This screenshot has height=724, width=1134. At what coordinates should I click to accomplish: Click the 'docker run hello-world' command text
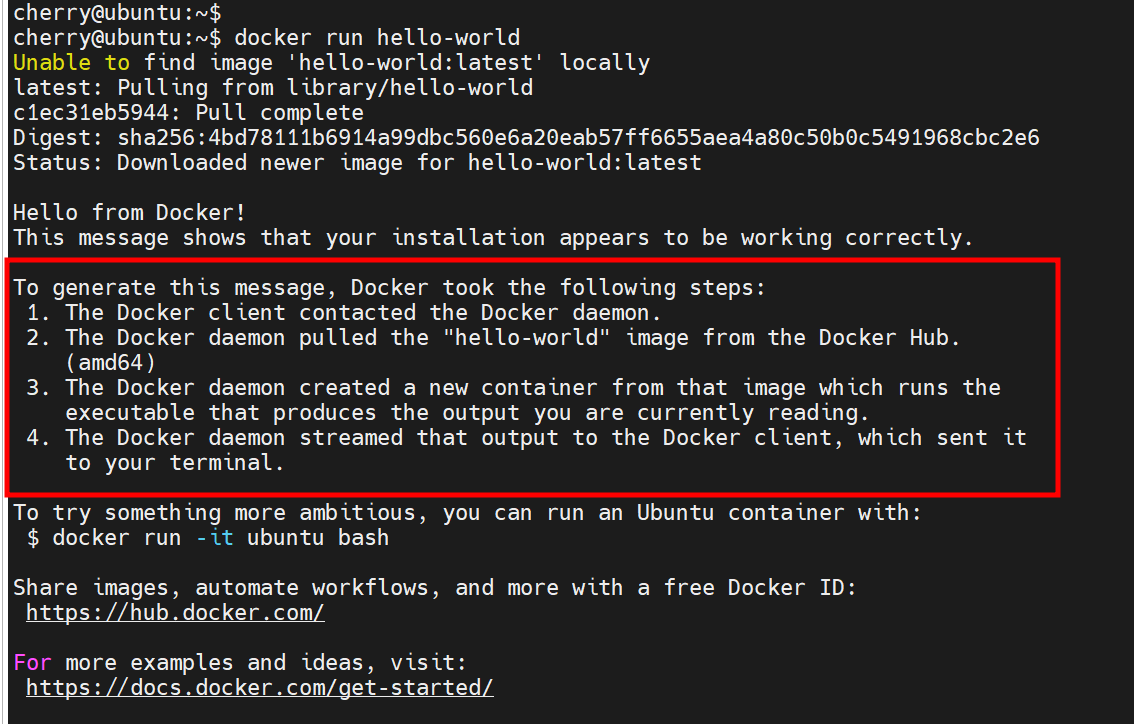click(x=377, y=38)
